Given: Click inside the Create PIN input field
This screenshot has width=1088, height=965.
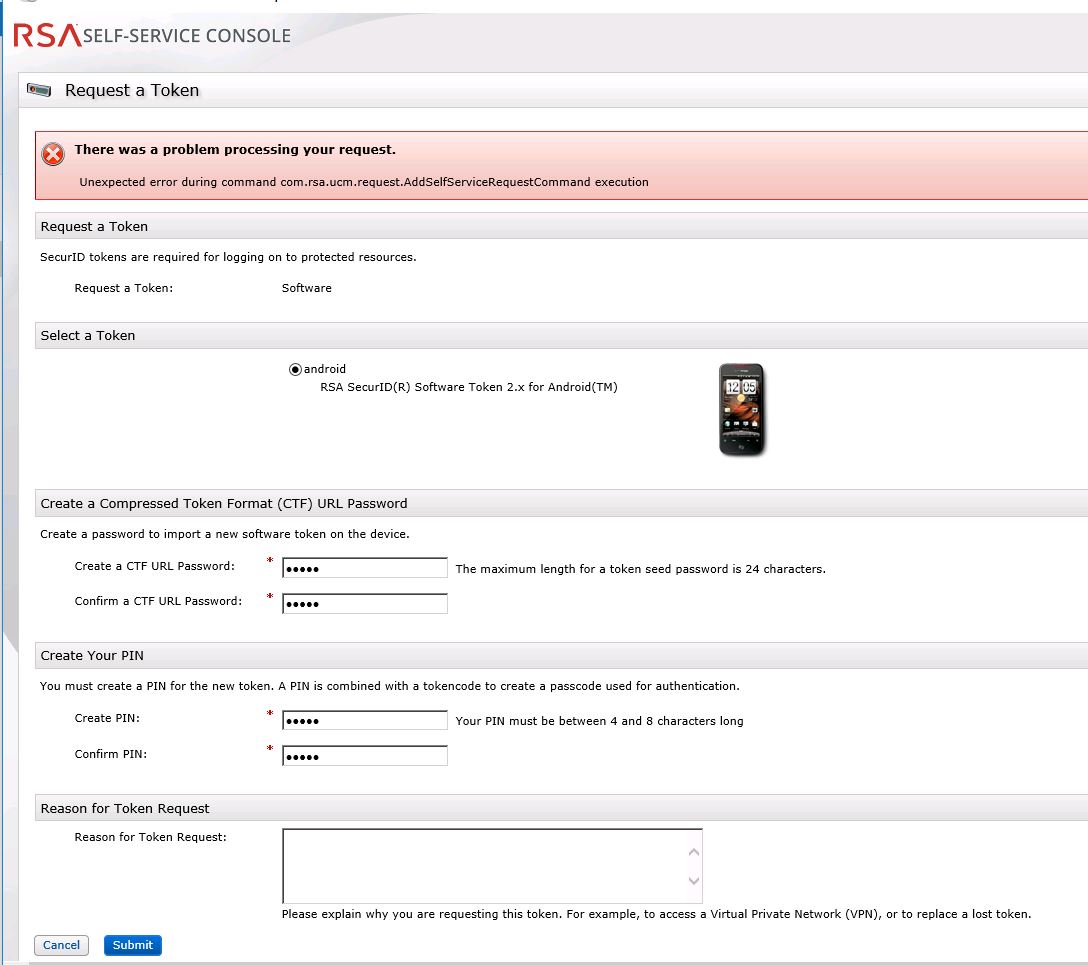Looking at the screenshot, I should click(x=364, y=720).
